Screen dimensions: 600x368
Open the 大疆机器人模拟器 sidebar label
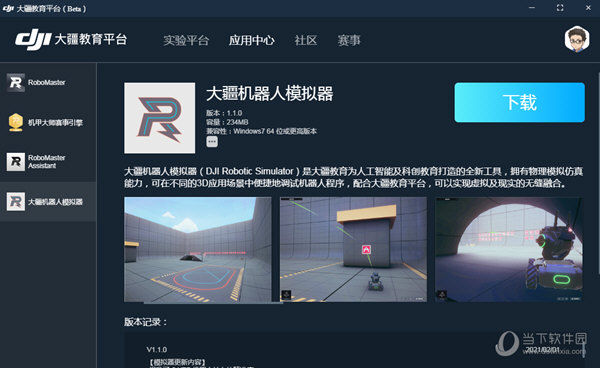coord(55,202)
